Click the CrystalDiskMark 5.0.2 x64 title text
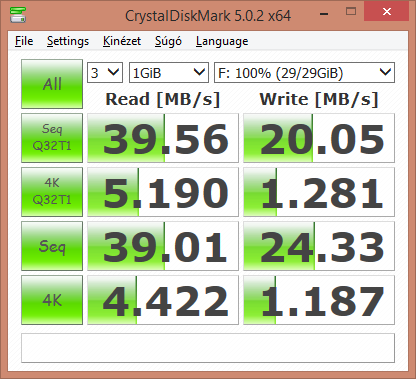Image resolution: width=416 pixels, height=379 pixels. click(x=208, y=16)
